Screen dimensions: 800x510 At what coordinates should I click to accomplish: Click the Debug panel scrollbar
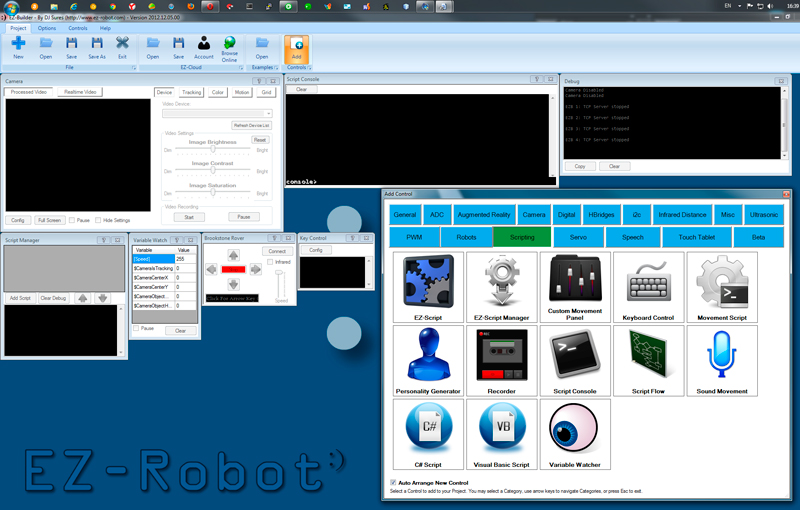tap(785, 123)
